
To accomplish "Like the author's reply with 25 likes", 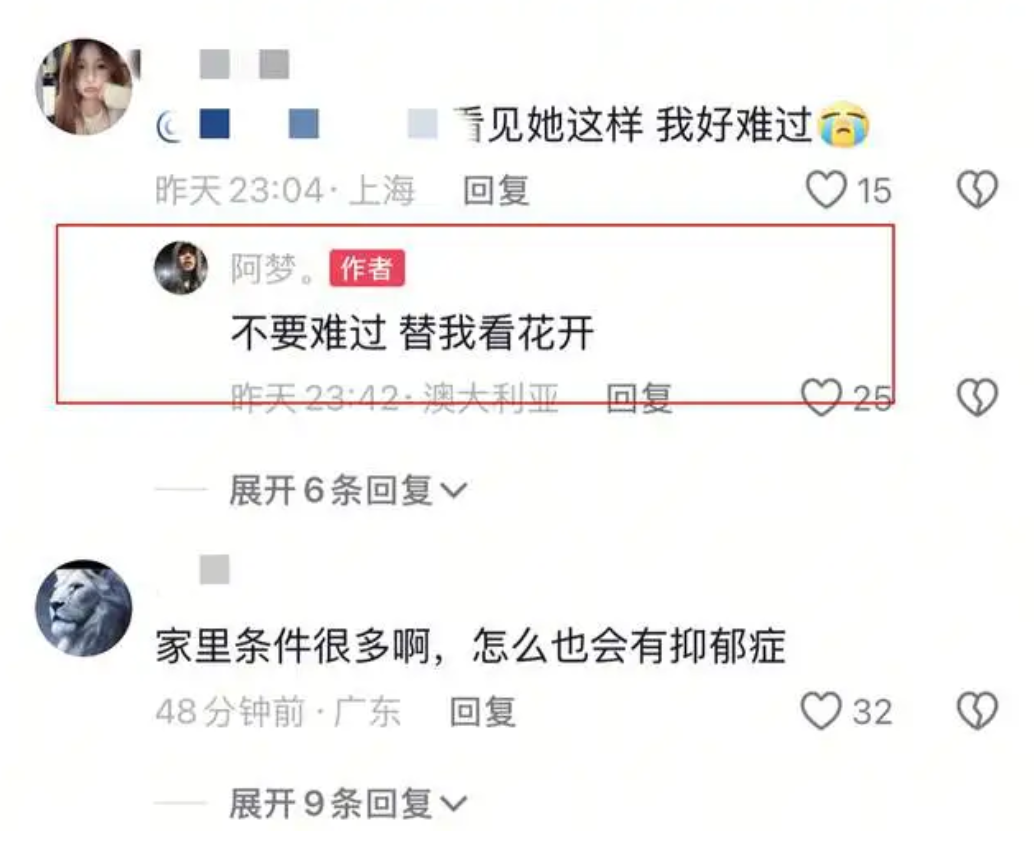I will tap(821, 397).
